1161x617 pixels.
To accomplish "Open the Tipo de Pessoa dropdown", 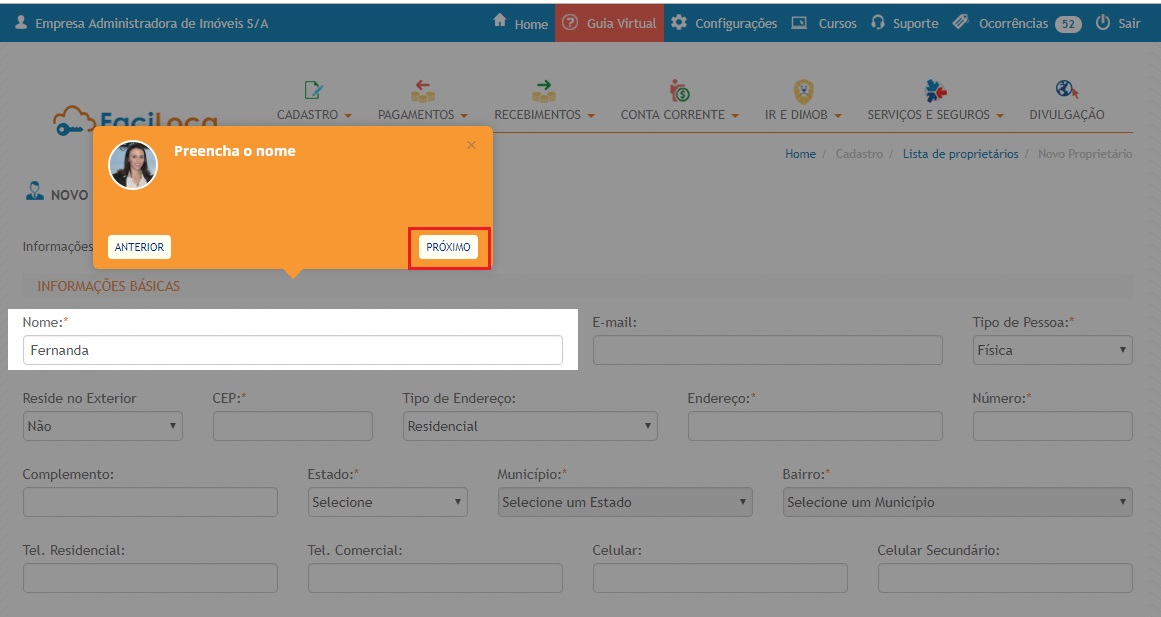I will (x=1052, y=350).
